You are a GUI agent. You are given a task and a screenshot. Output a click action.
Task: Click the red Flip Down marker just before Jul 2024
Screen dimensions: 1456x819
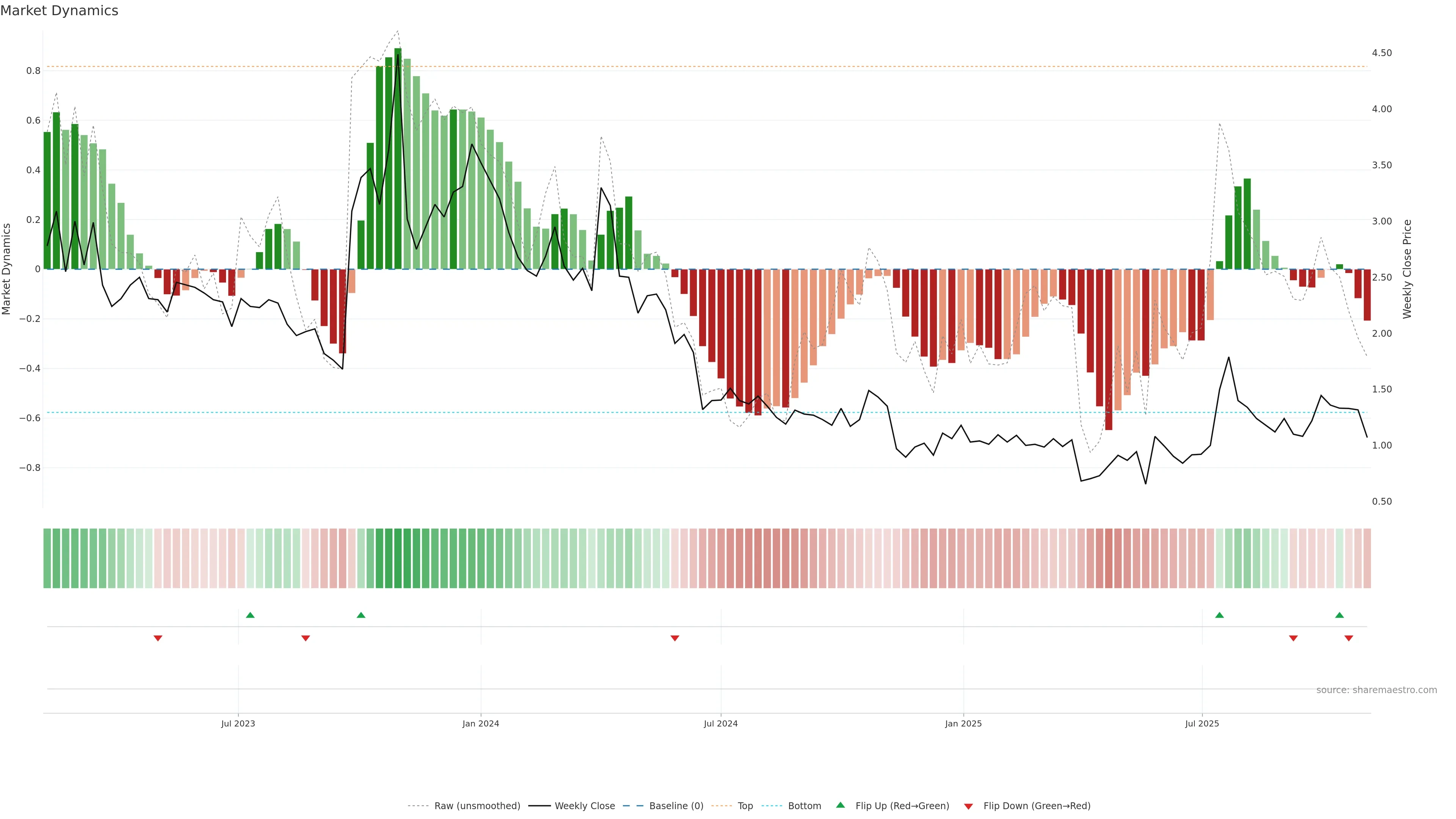click(674, 638)
